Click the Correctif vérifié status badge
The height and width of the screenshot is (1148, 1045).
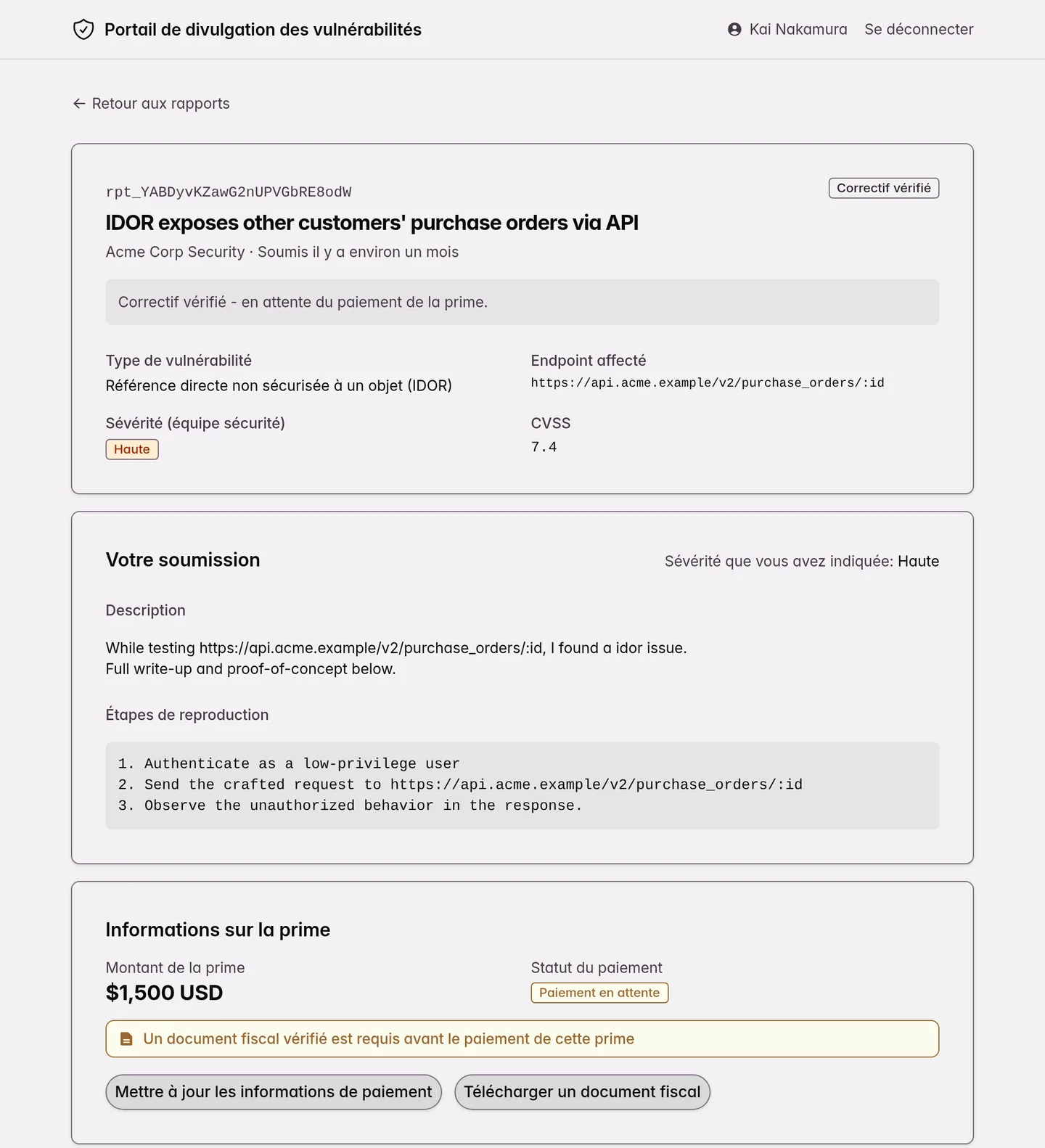(884, 188)
